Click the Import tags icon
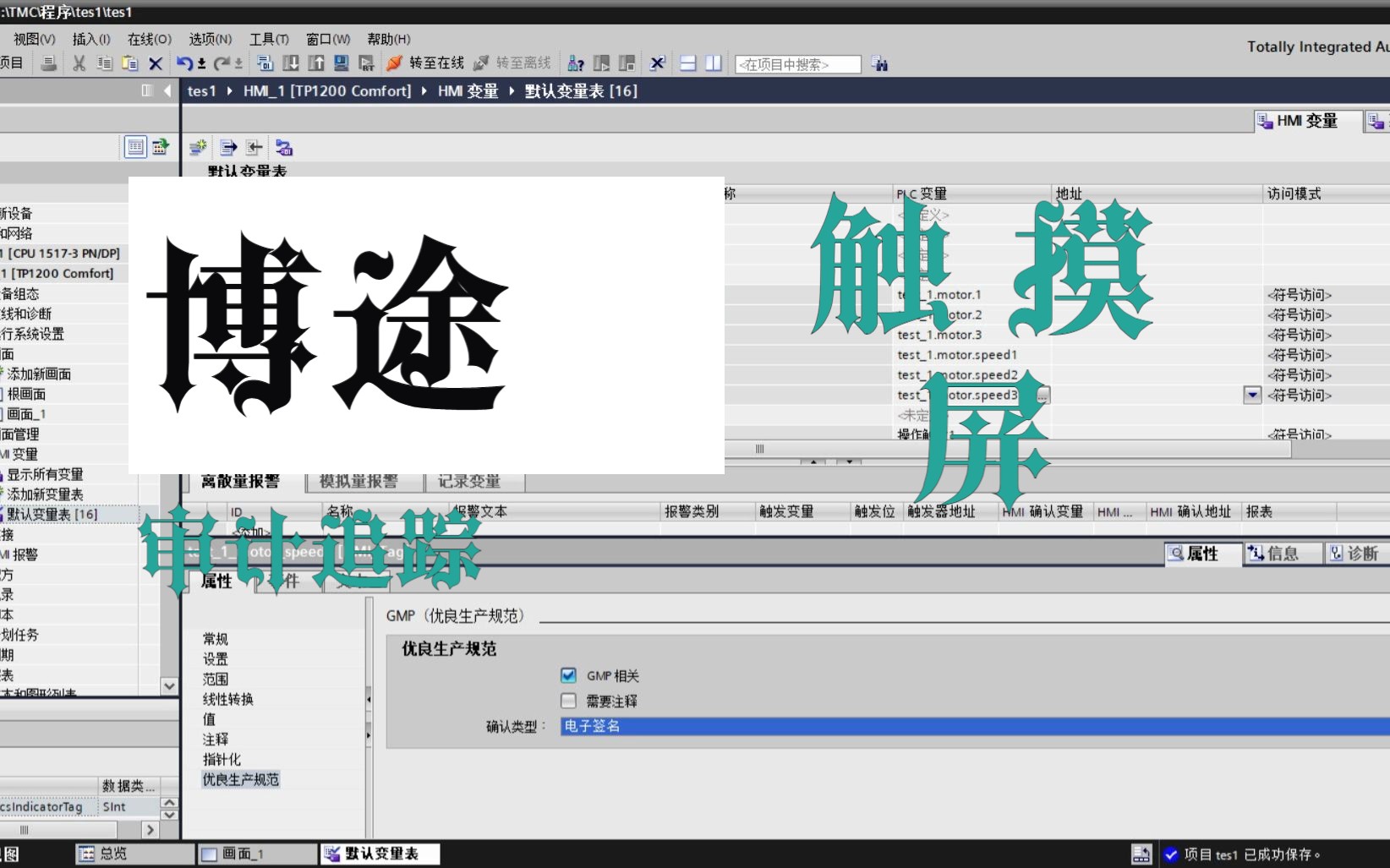The image size is (1390, 868). click(254, 148)
